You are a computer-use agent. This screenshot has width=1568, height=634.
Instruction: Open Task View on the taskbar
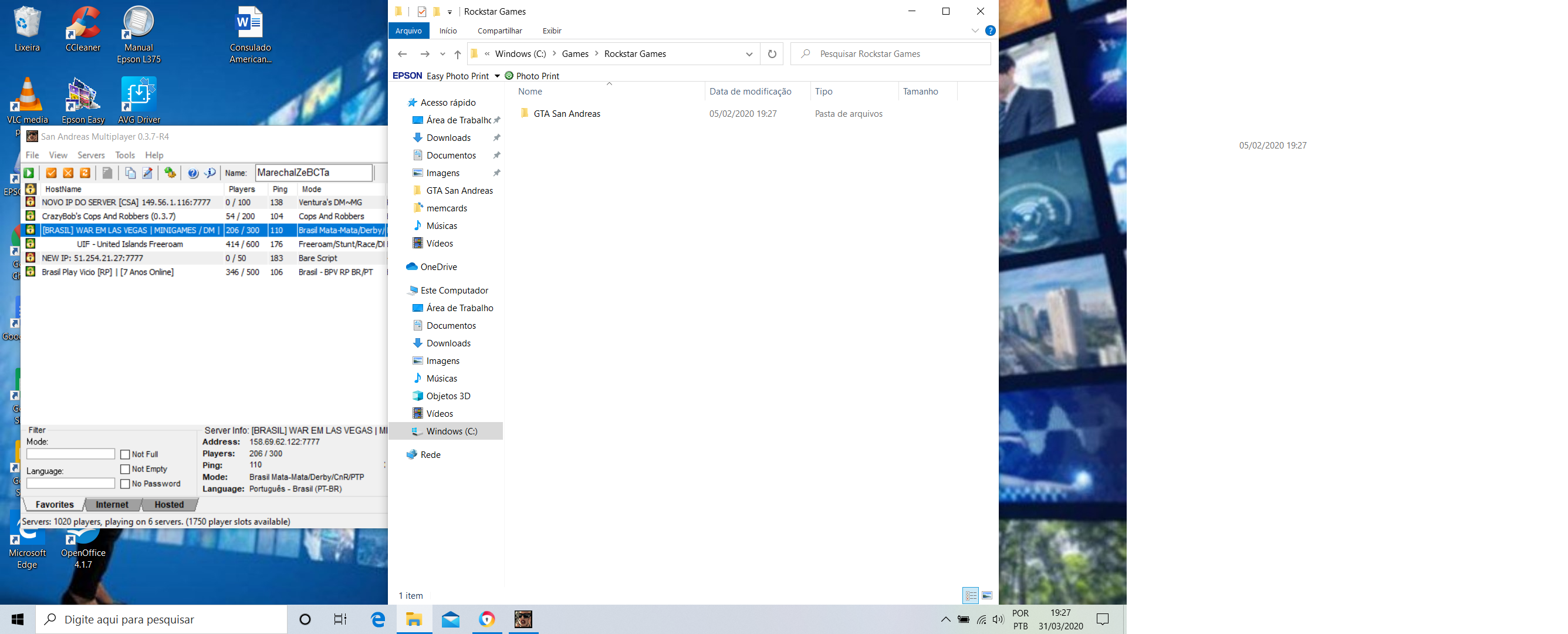point(340,619)
